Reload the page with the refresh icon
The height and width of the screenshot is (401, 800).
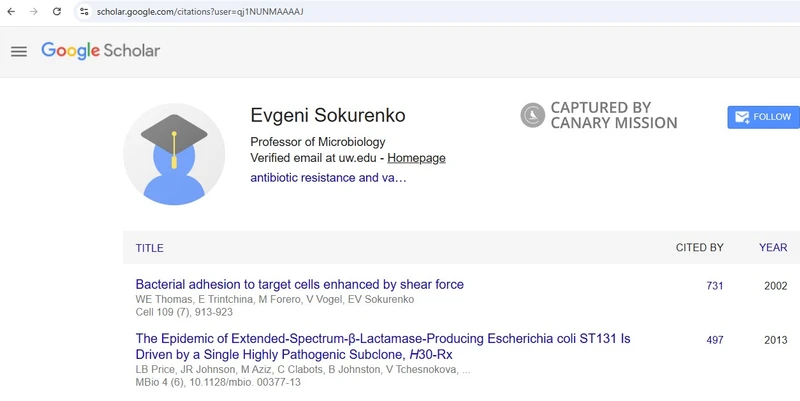click(x=57, y=11)
